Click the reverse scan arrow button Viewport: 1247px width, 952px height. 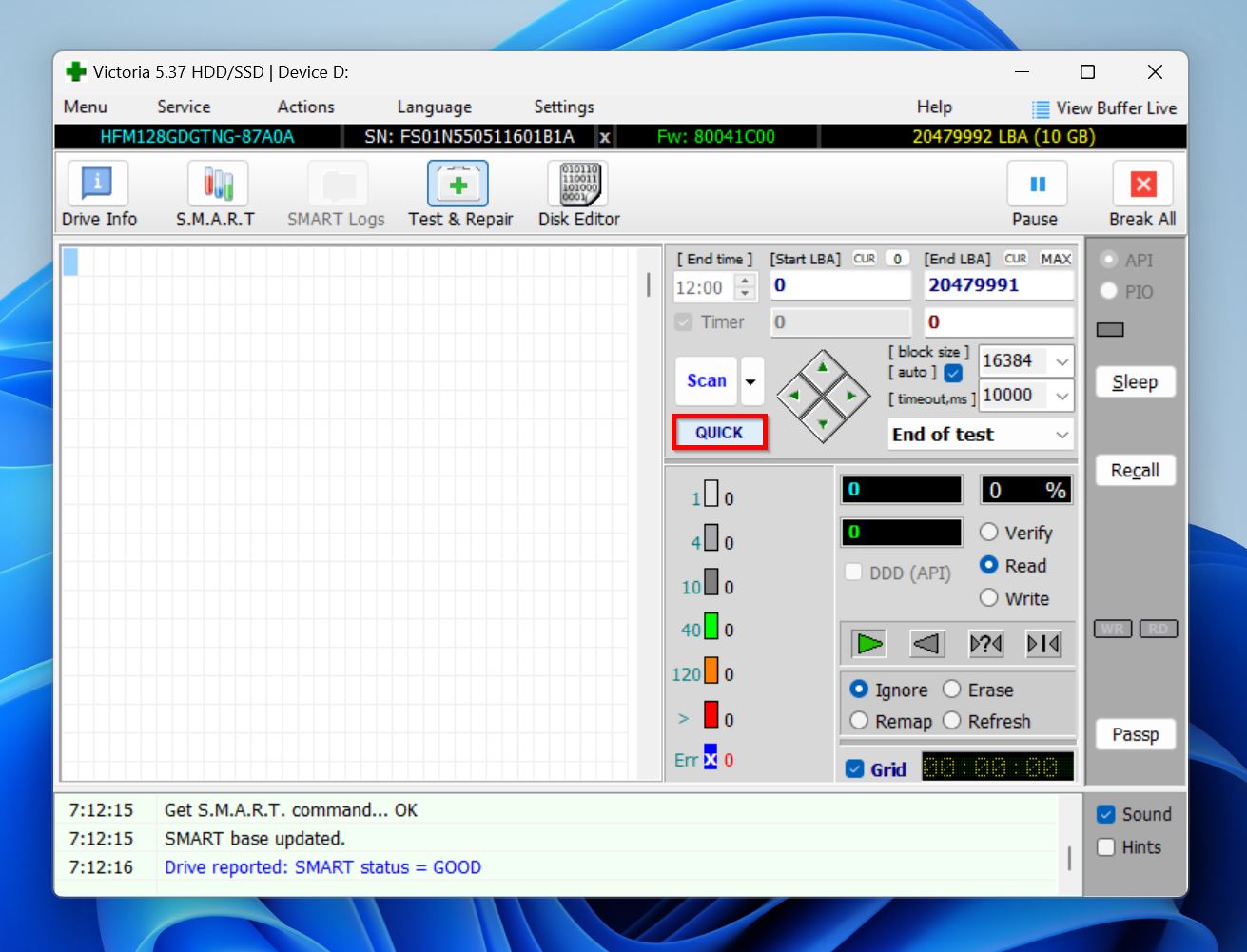pos(926,644)
